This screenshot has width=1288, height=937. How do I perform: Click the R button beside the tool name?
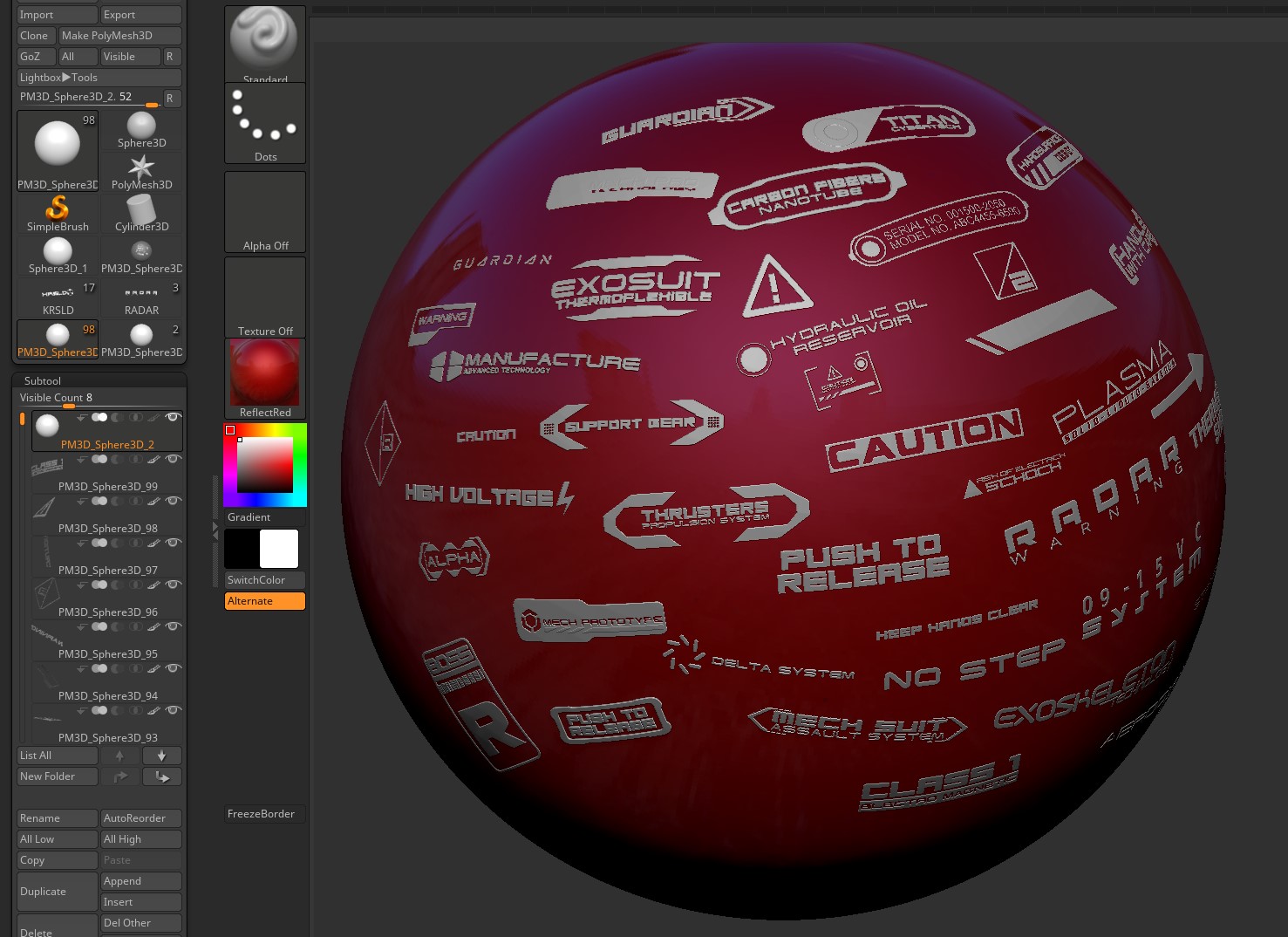click(173, 99)
